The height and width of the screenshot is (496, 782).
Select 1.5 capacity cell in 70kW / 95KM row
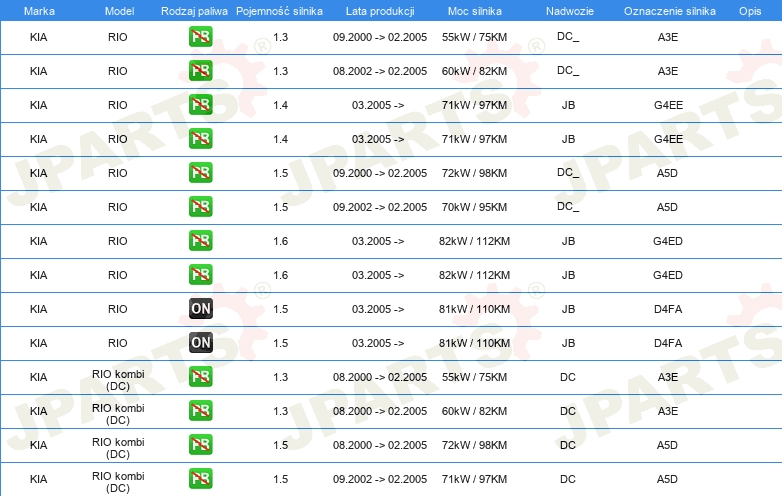tap(281, 207)
